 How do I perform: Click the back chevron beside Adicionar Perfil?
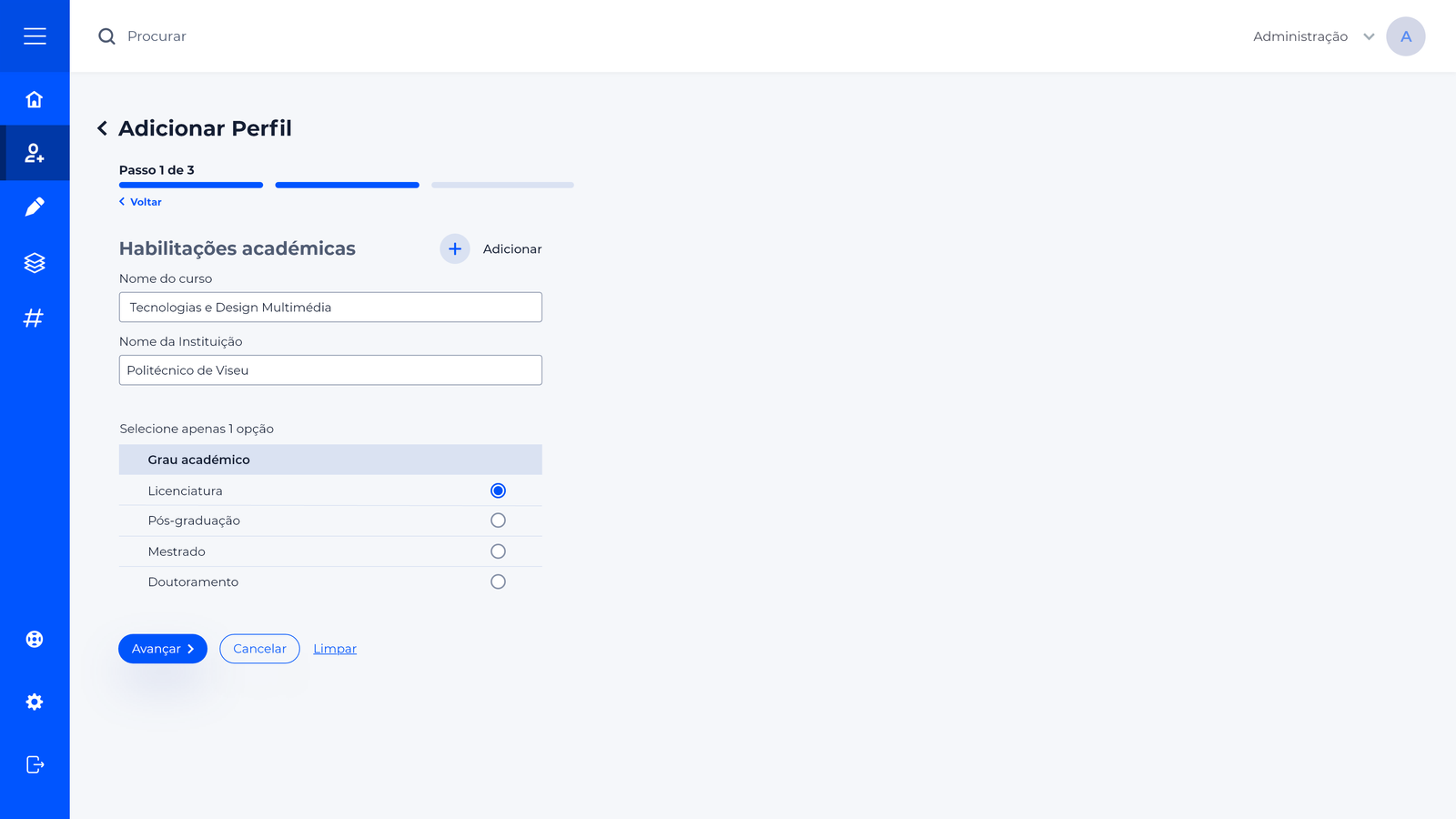[103, 128]
